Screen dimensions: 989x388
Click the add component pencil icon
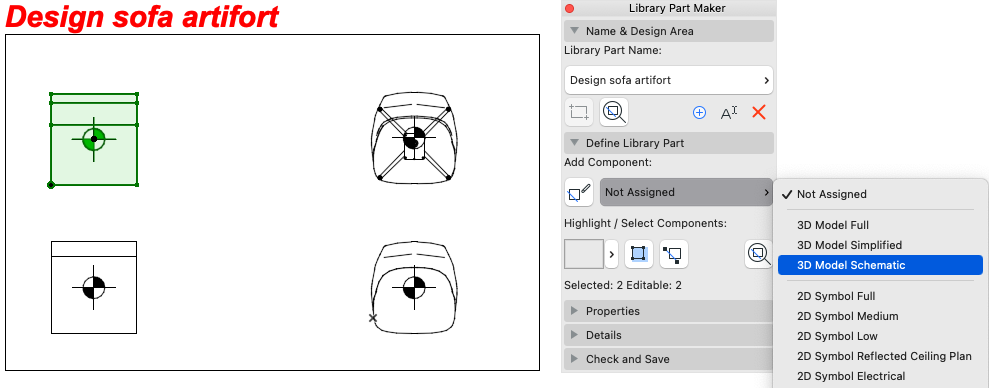[579, 192]
